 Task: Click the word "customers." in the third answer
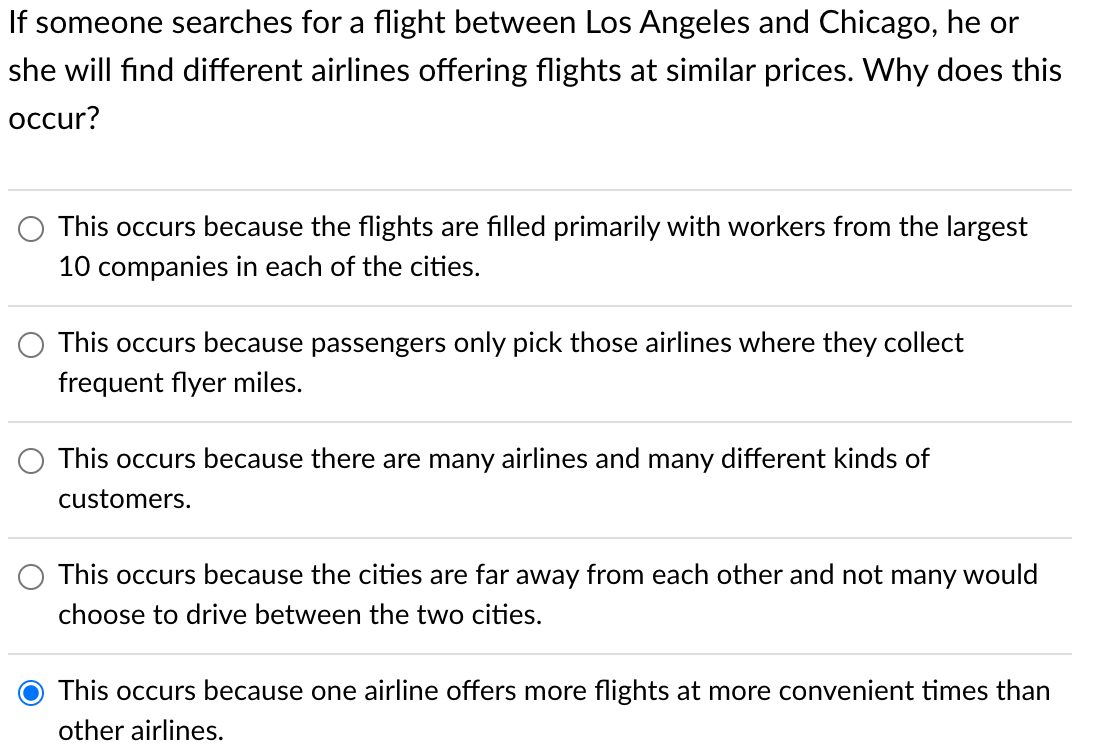click(125, 499)
